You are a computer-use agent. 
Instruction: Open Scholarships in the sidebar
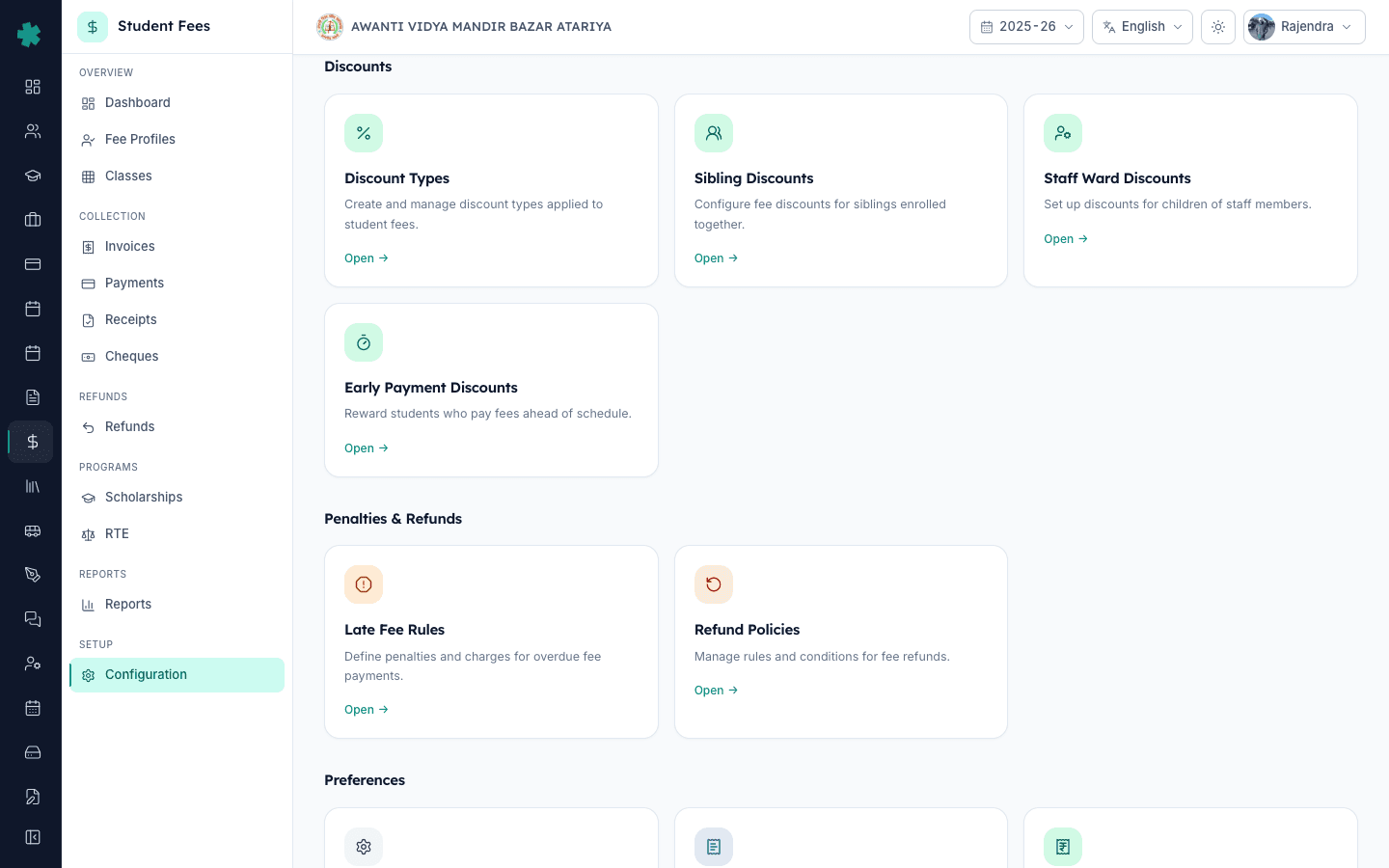pos(177,498)
